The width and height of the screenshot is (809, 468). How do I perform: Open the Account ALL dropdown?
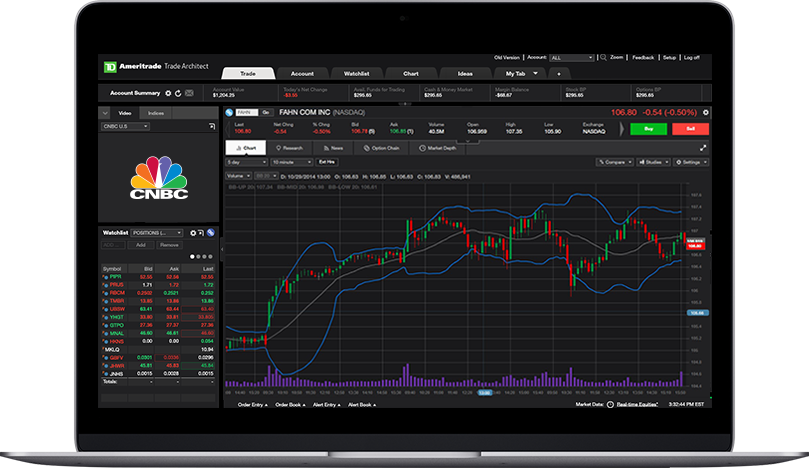[572, 58]
